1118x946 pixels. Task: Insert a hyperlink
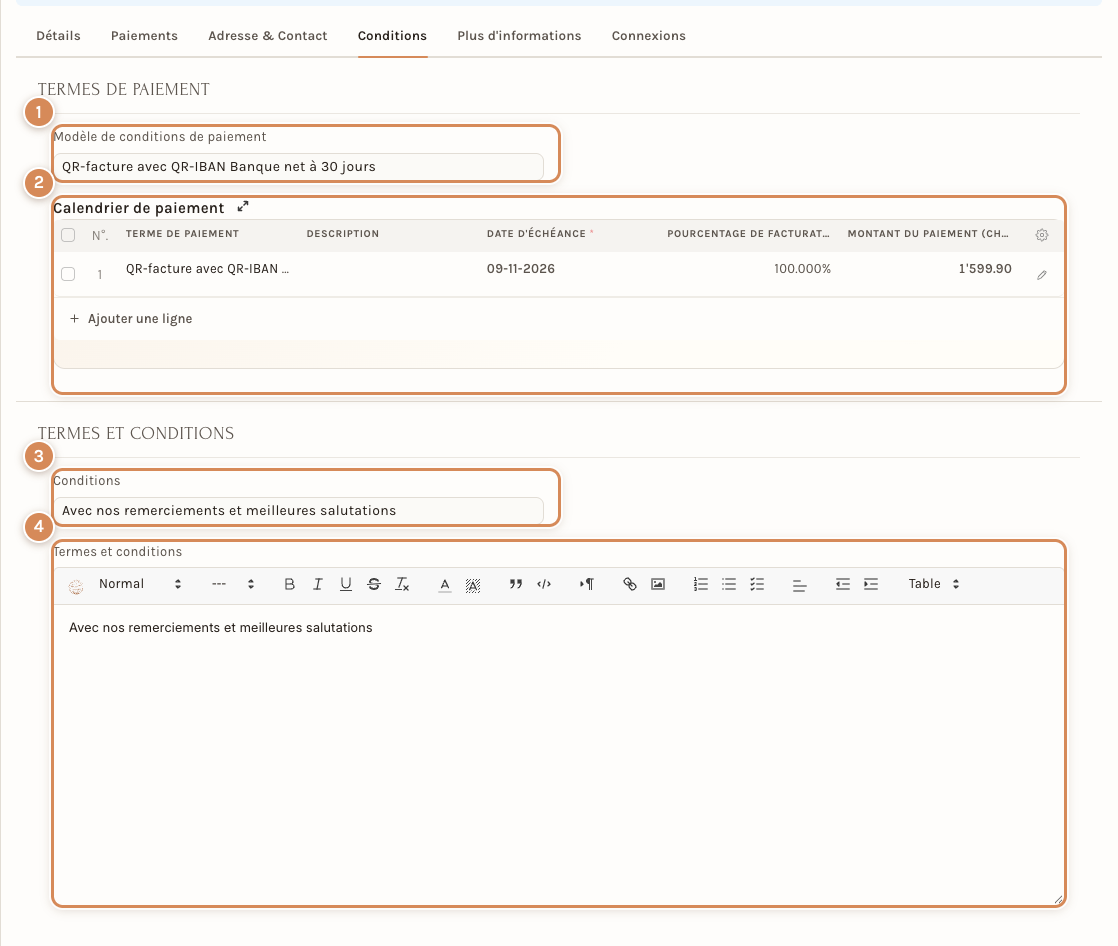point(630,584)
